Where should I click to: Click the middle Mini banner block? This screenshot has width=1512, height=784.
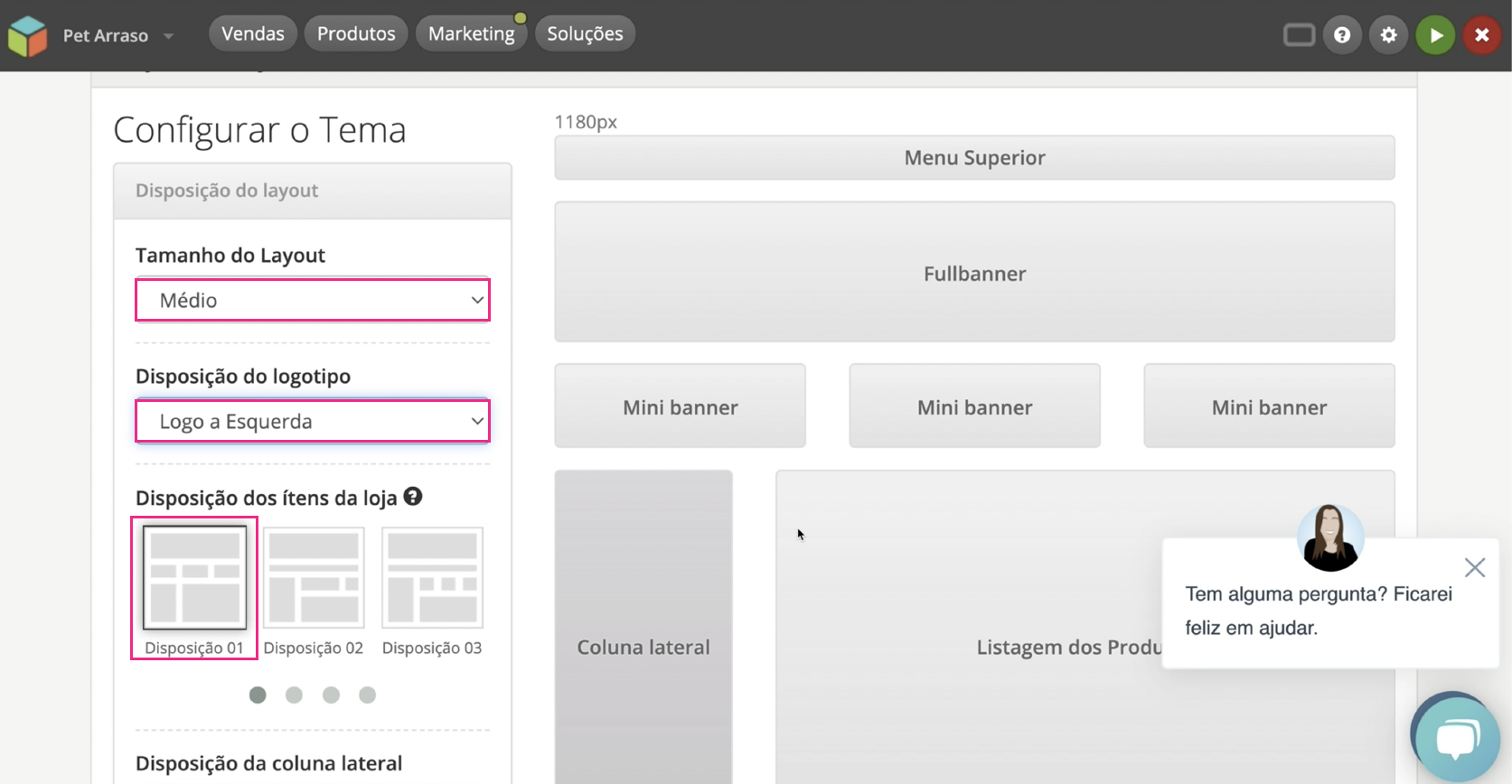coord(974,406)
